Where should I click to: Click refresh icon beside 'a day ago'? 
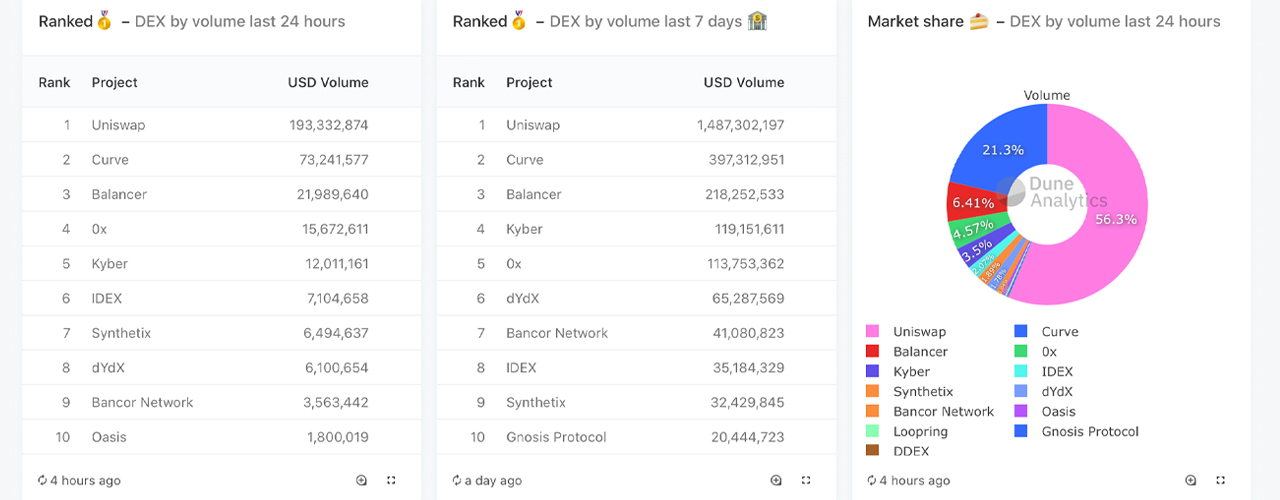pos(457,480)
